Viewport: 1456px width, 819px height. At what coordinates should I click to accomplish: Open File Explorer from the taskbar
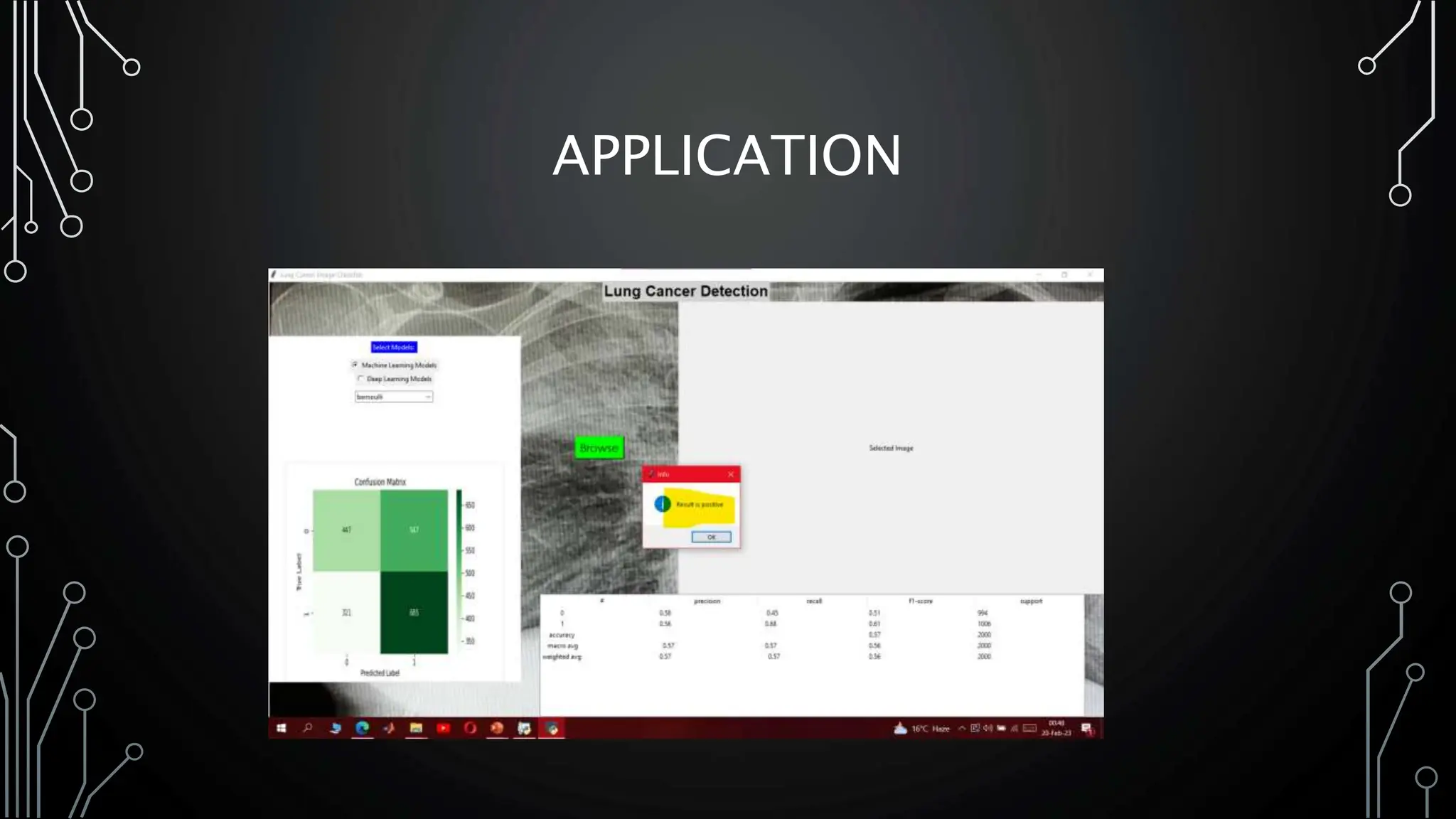point(416,728)
